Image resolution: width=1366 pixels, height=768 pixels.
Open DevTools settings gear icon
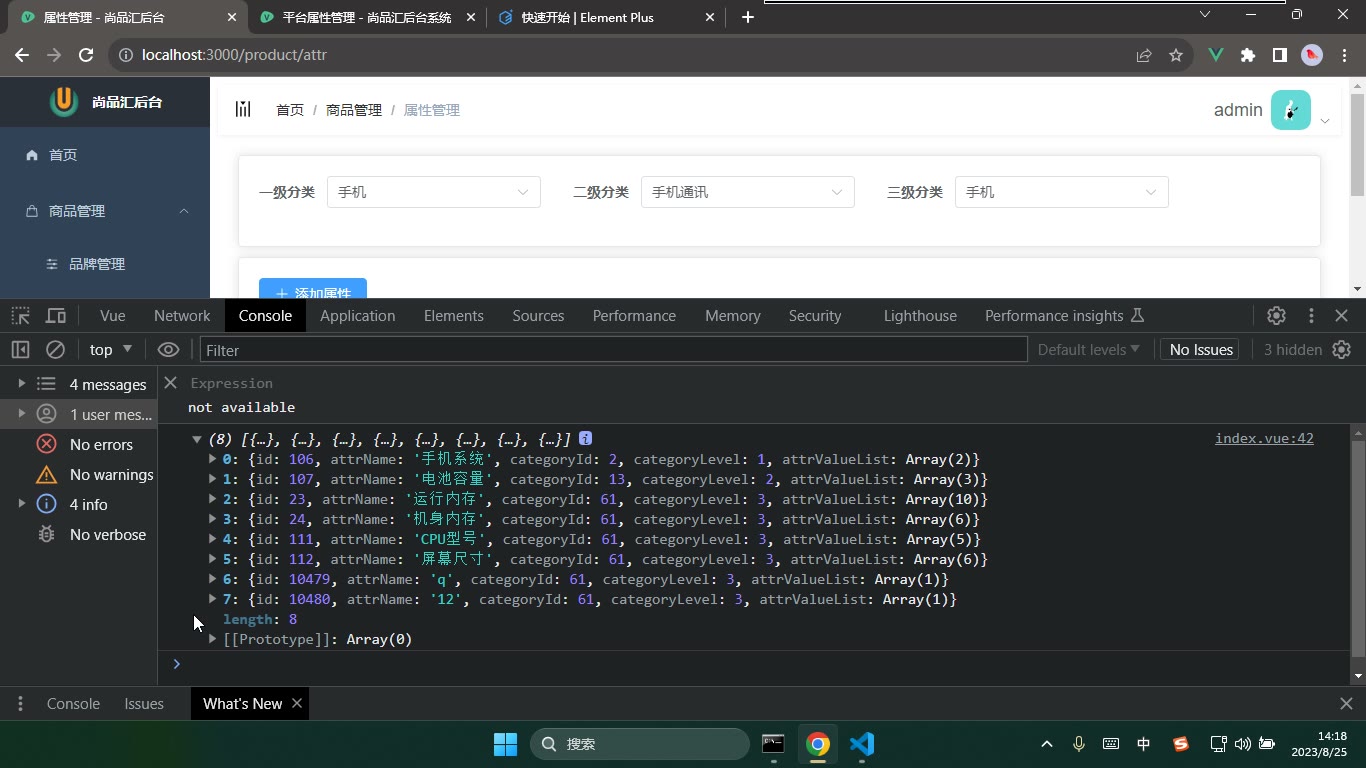click(1276, 315)
